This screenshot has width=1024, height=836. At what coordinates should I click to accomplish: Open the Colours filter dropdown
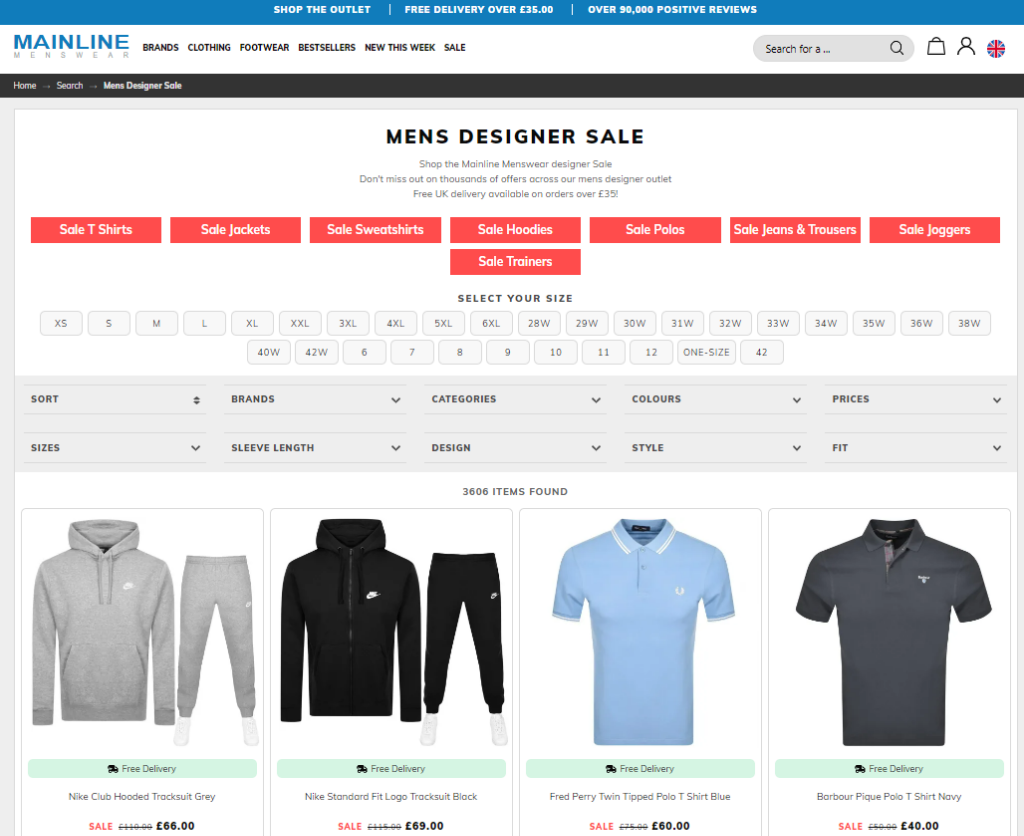pyautogui.click(x=715, y=399)
